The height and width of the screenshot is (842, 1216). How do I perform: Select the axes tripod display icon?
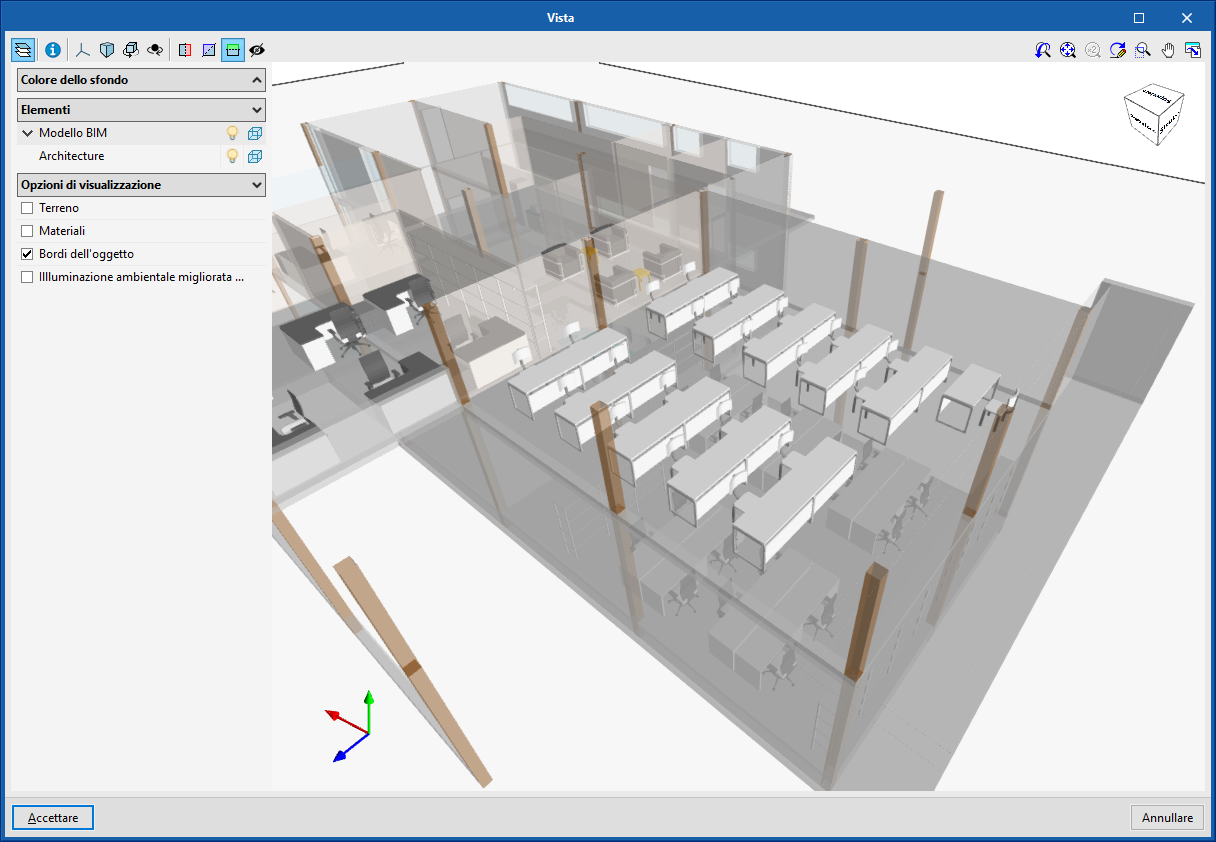81,49
